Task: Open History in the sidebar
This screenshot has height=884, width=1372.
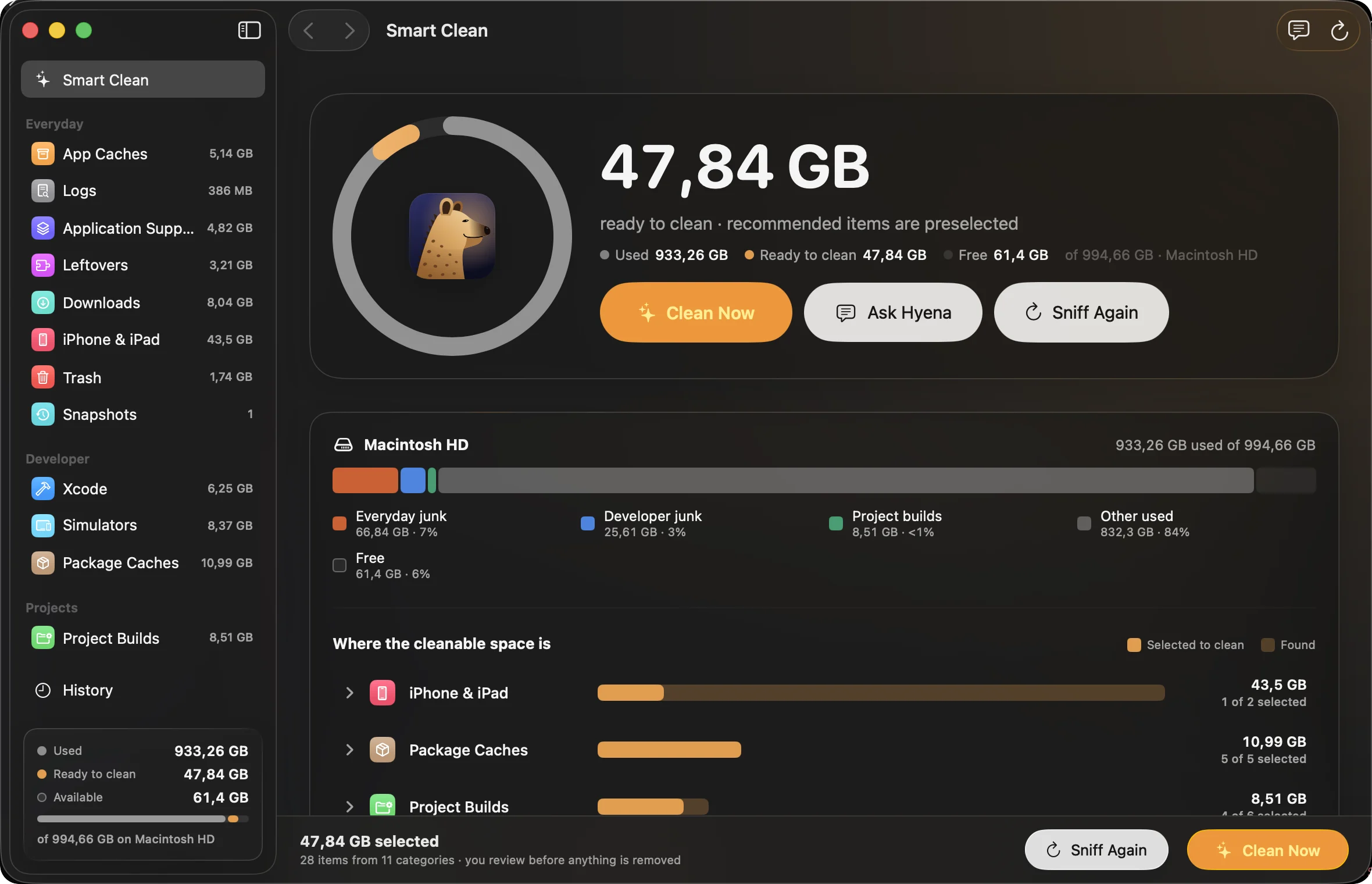Action: (143, 690)
